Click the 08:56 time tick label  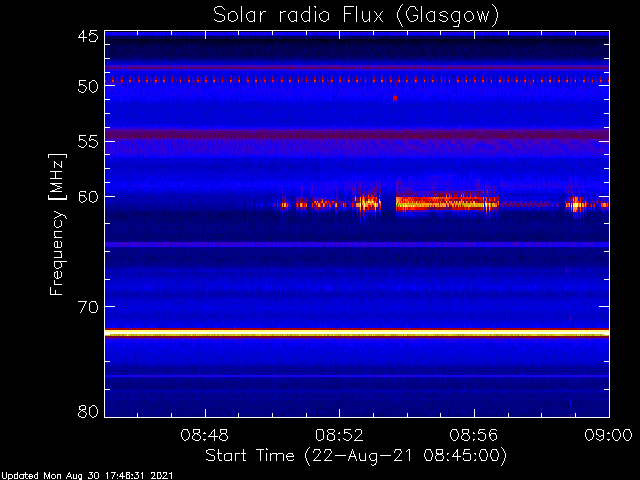pos(474,435)
